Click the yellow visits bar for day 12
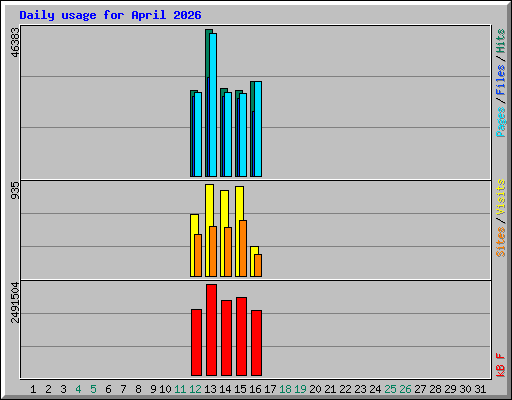 193,245
